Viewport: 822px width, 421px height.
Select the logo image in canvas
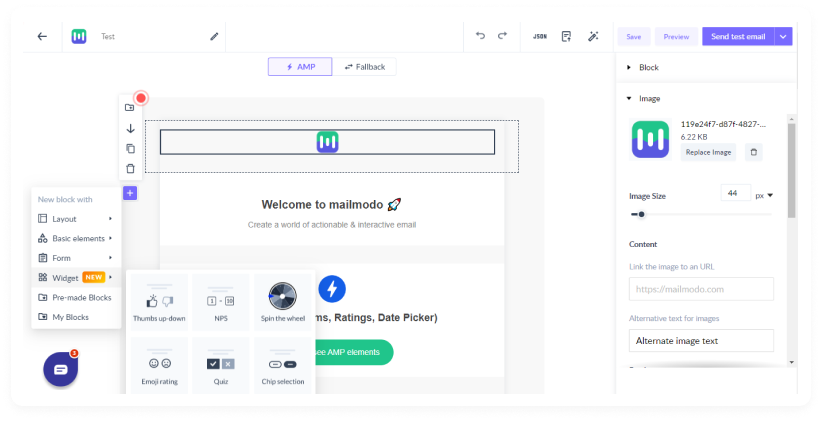pyautogui.click(x=327, y=142)
